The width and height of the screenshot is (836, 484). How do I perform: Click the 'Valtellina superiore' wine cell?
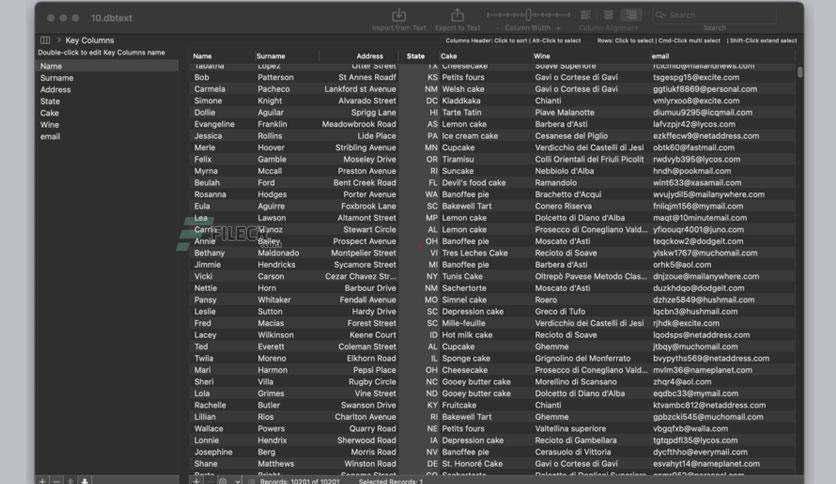pyautogui.click(x=570, y=429)
